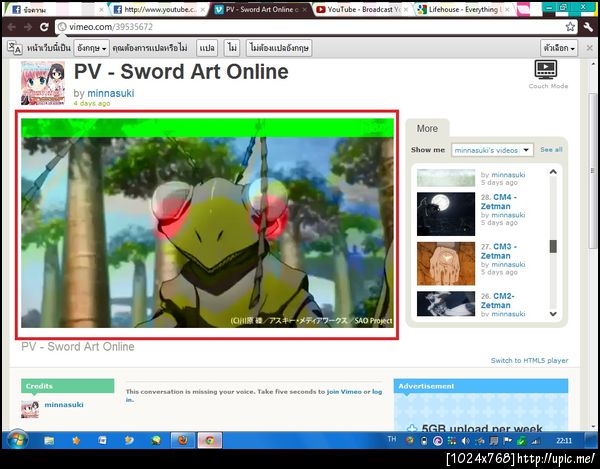The width and height of the screenshot is (600, 469).
Task: Click the Chrome taskbar button
Action: coord(210,440)
